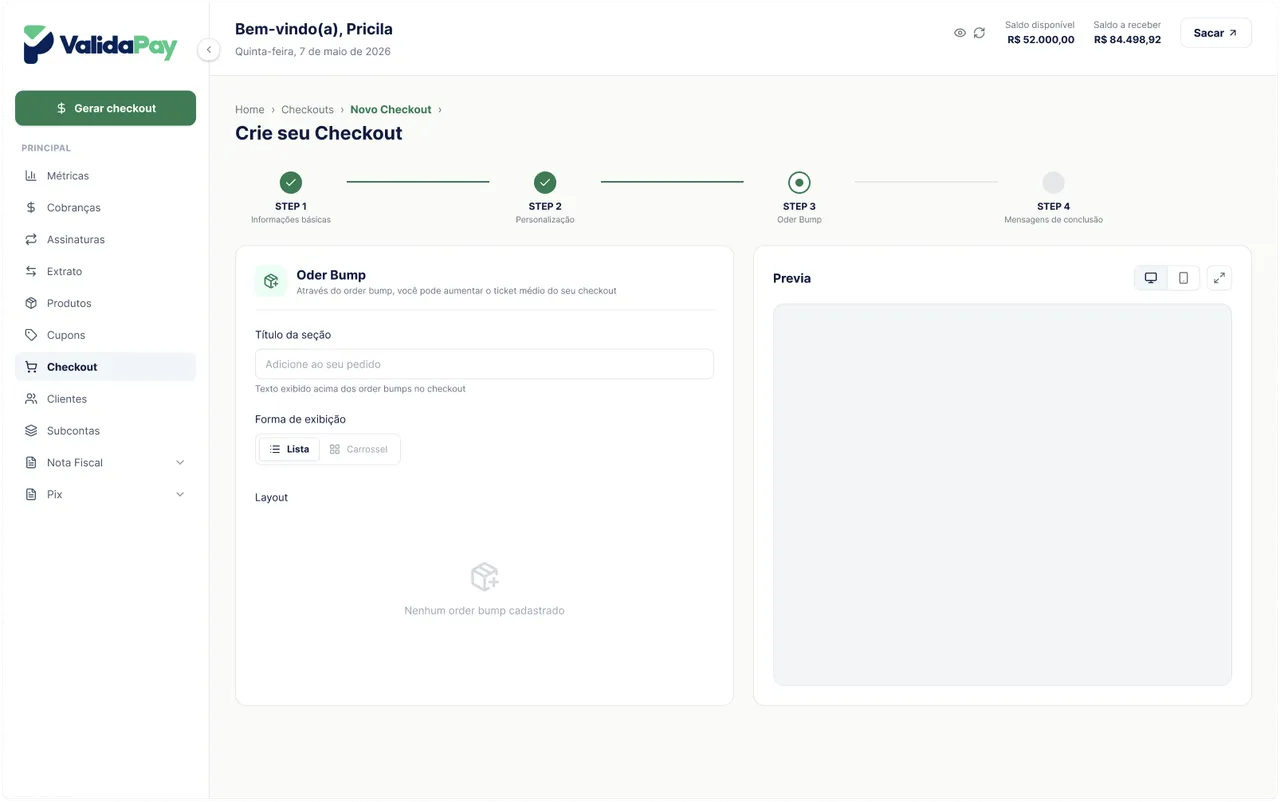
Task: Click 'Nenhum order bump cadastrado' text
Action: (x=484, y=611)
